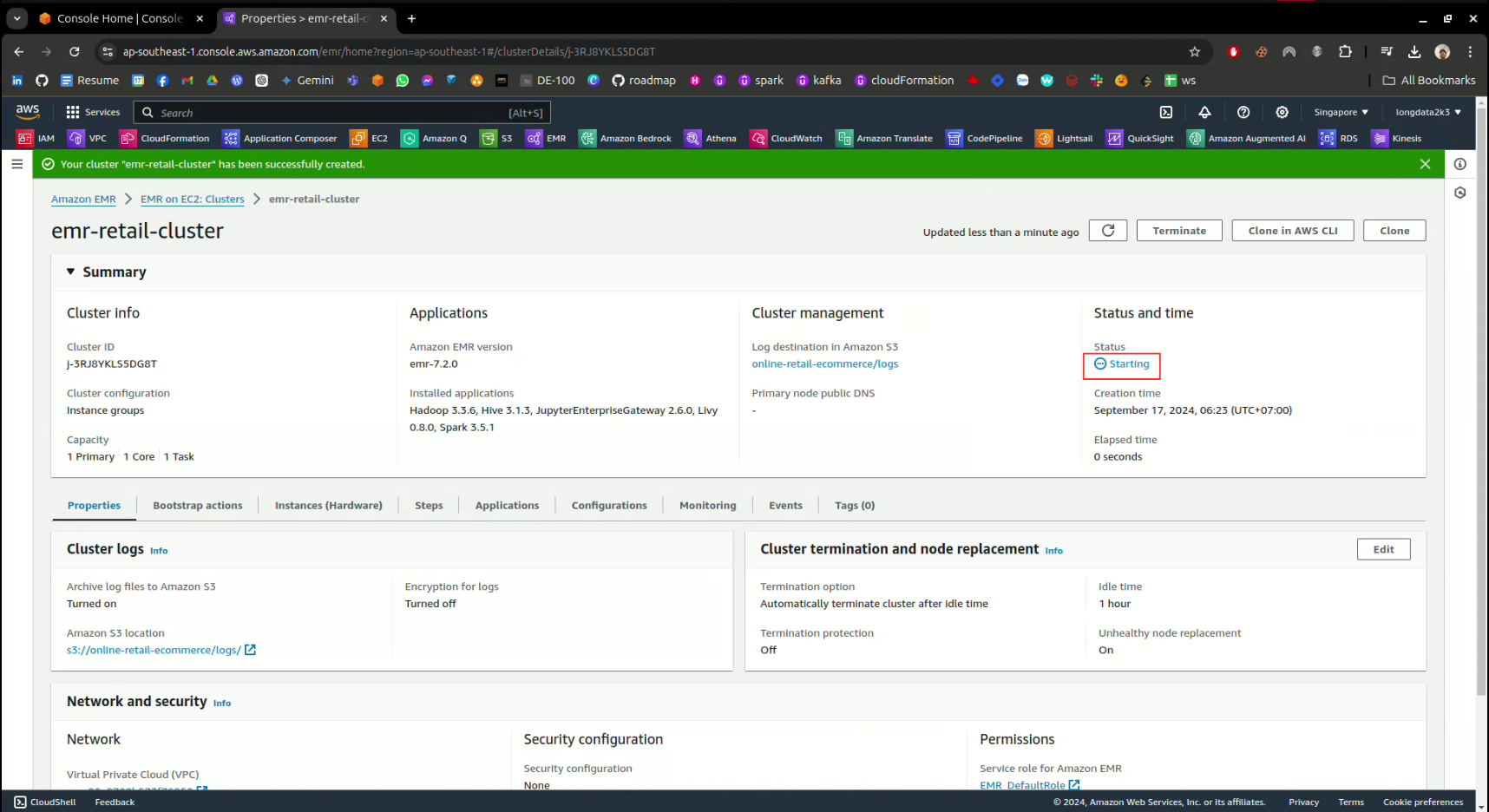
Task: Switch to the Instances (Hardware) tab
Action: pyautogui.click(x=328, y=506)
